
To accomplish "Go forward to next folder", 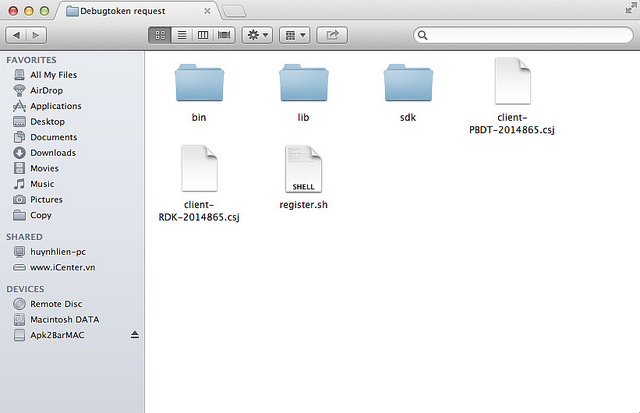I will click(36, 35).
